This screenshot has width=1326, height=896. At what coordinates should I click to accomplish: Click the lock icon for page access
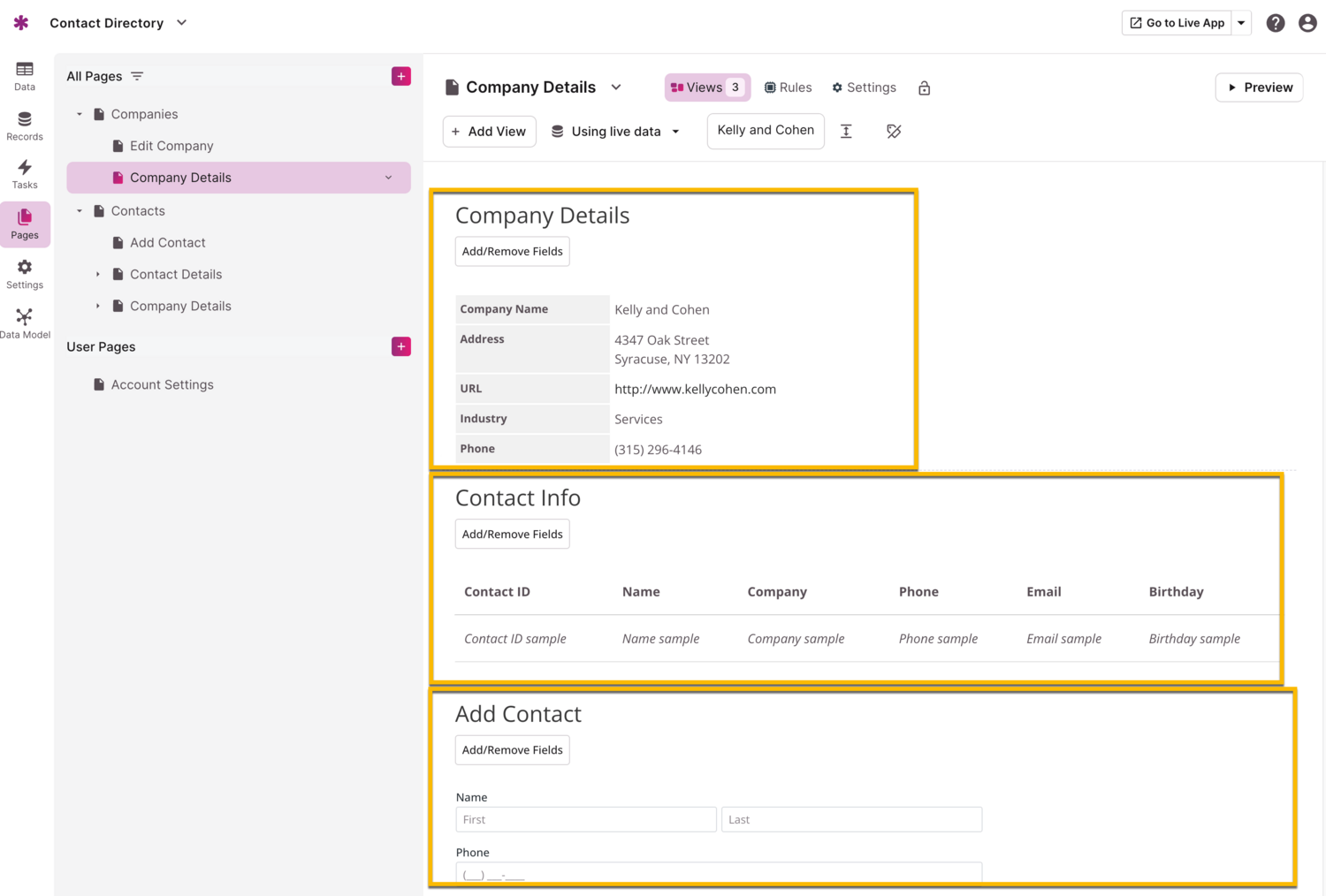(924, 87)
